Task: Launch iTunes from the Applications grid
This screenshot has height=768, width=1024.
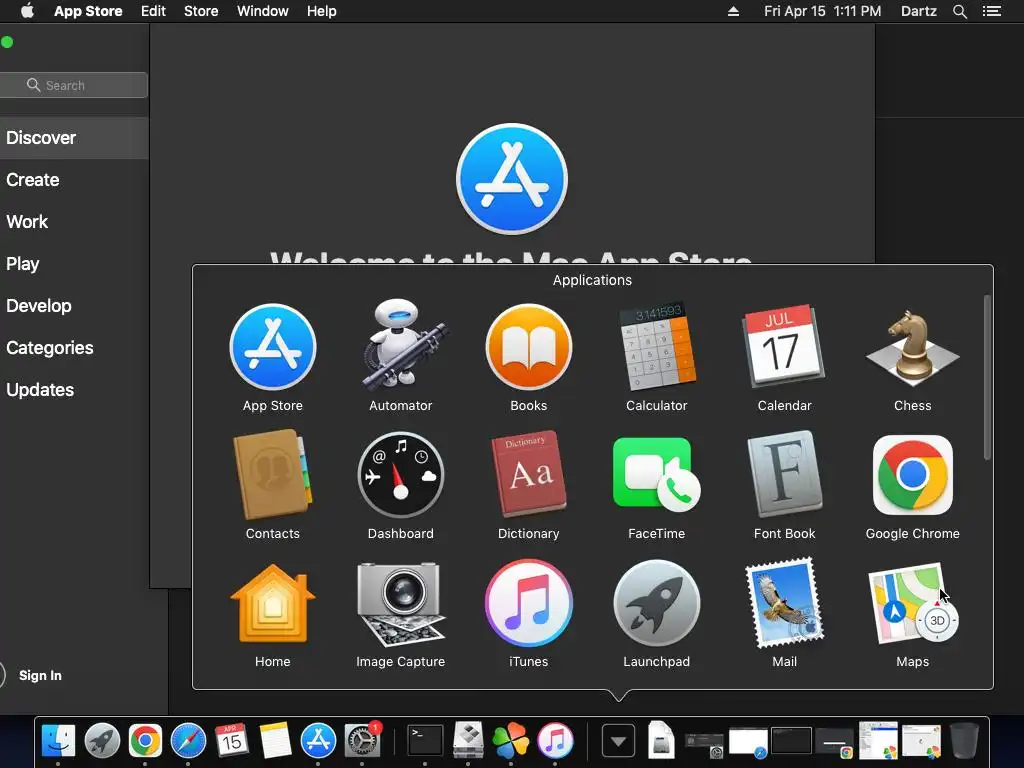Action: (529, 603)
